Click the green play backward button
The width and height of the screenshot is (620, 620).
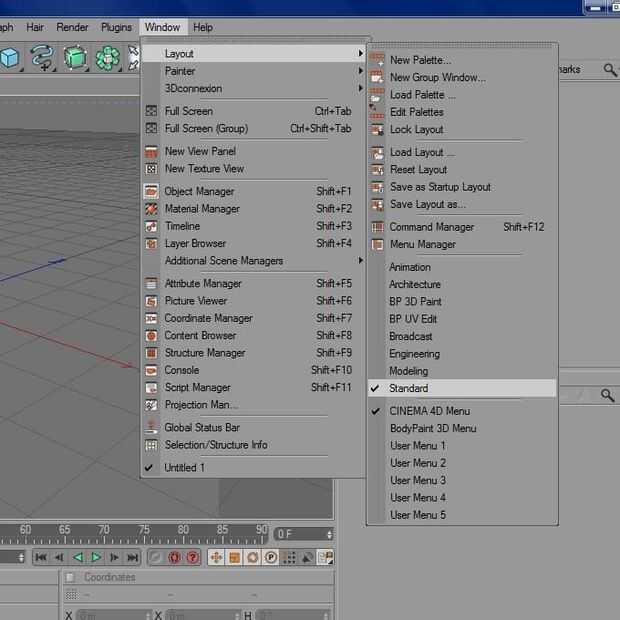click(78, 557)
